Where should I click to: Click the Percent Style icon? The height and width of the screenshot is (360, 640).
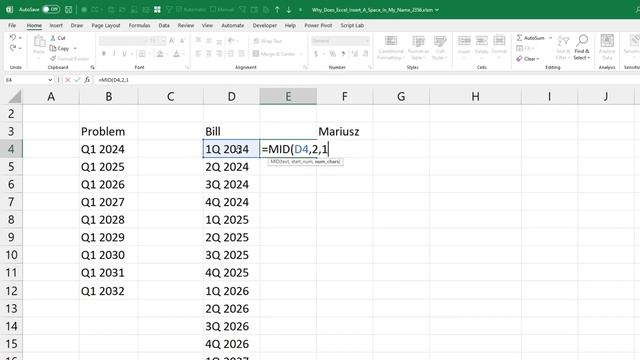pos(333,54)
